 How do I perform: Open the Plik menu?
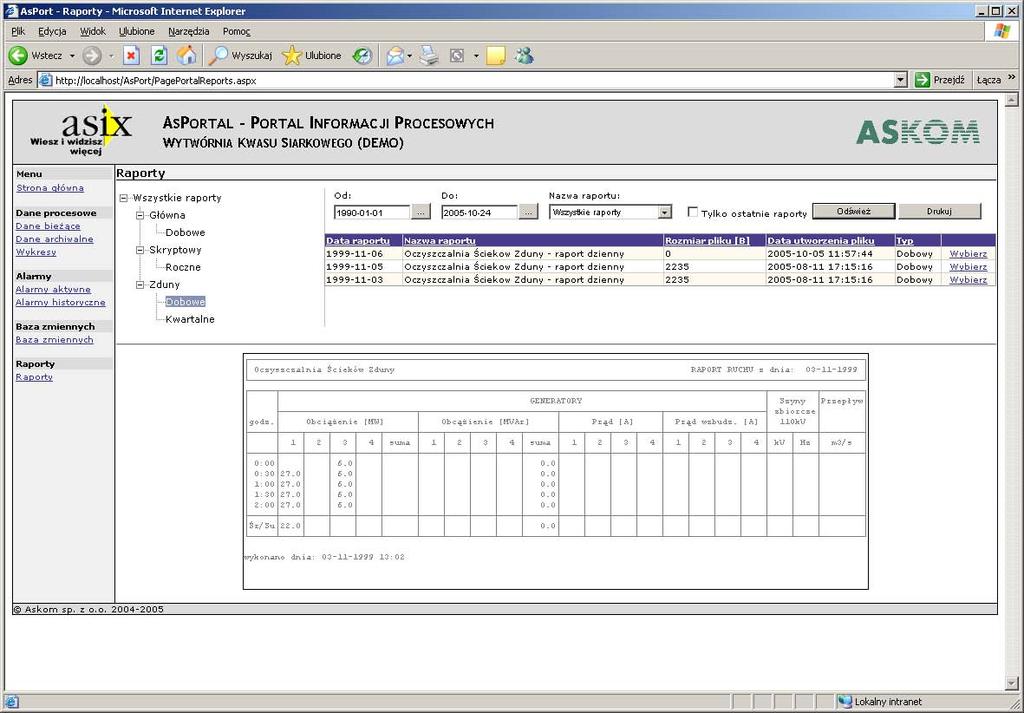(18, 31)
